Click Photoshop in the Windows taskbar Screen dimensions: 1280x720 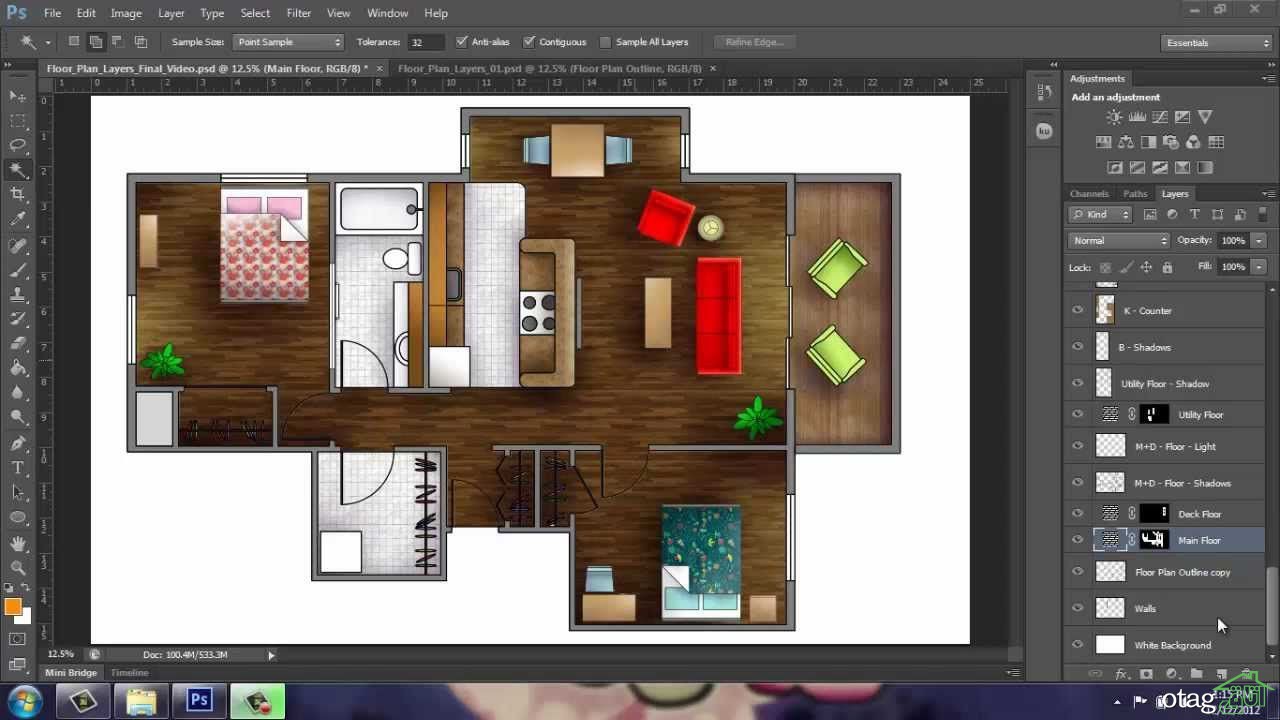coord(199,700)
